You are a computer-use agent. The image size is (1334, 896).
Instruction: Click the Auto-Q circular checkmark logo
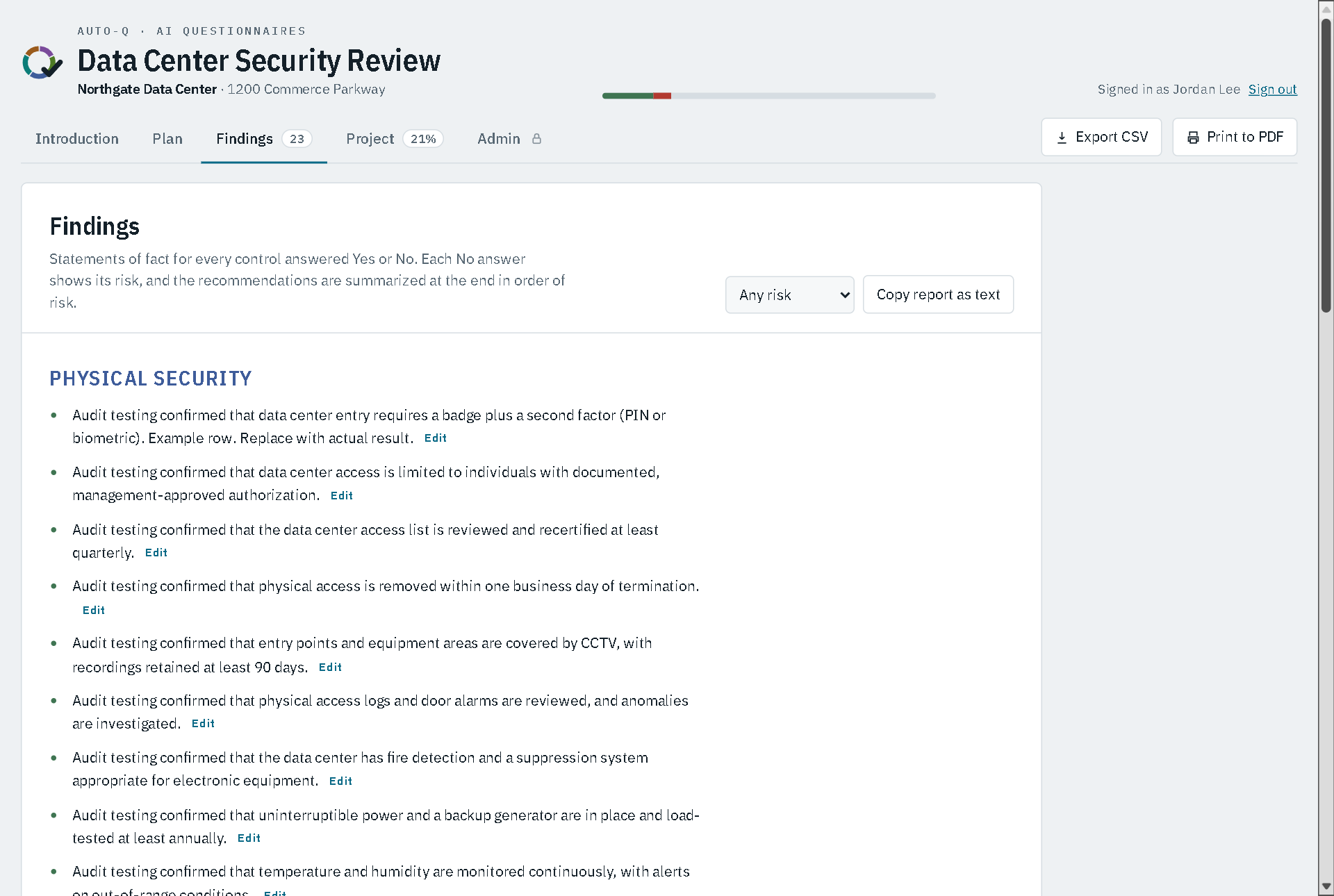(x=42, y=63)
